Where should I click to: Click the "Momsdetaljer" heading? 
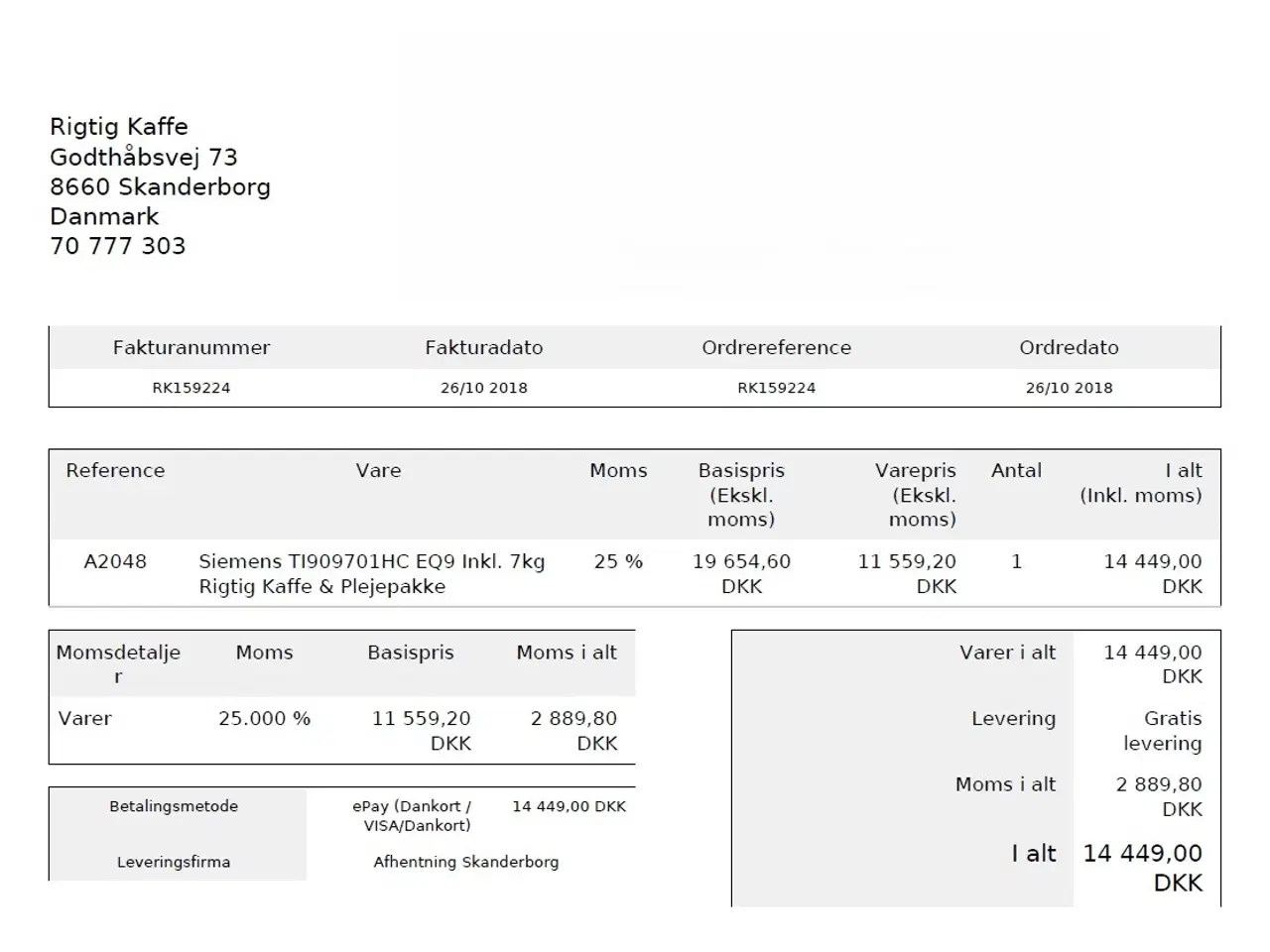click(x=118, y=664)
